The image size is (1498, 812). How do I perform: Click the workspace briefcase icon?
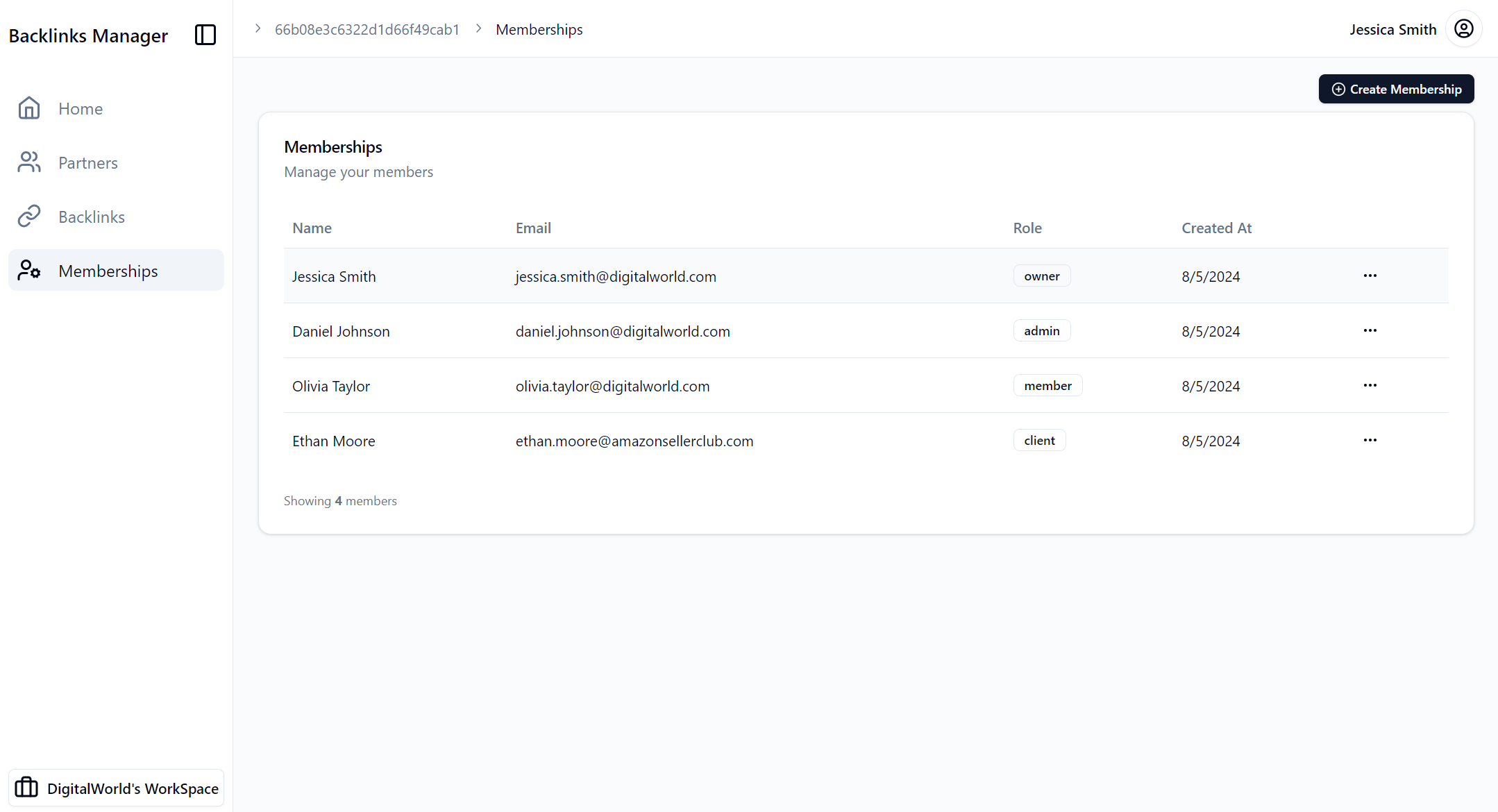[x=26, y=788]
